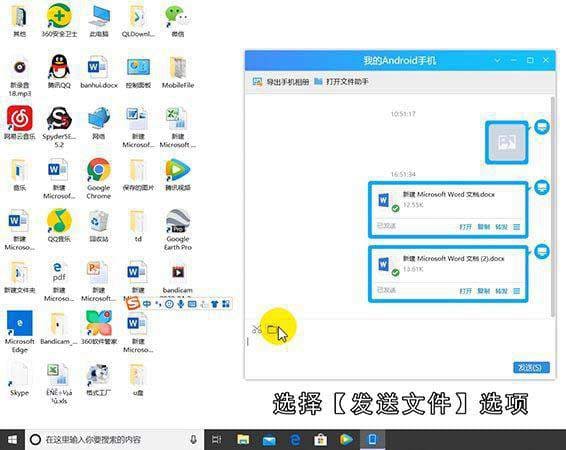Open the soft keyboard icon on the Sogou bar
Viewport: 566px width, 450px height.
tap(192, 304)
